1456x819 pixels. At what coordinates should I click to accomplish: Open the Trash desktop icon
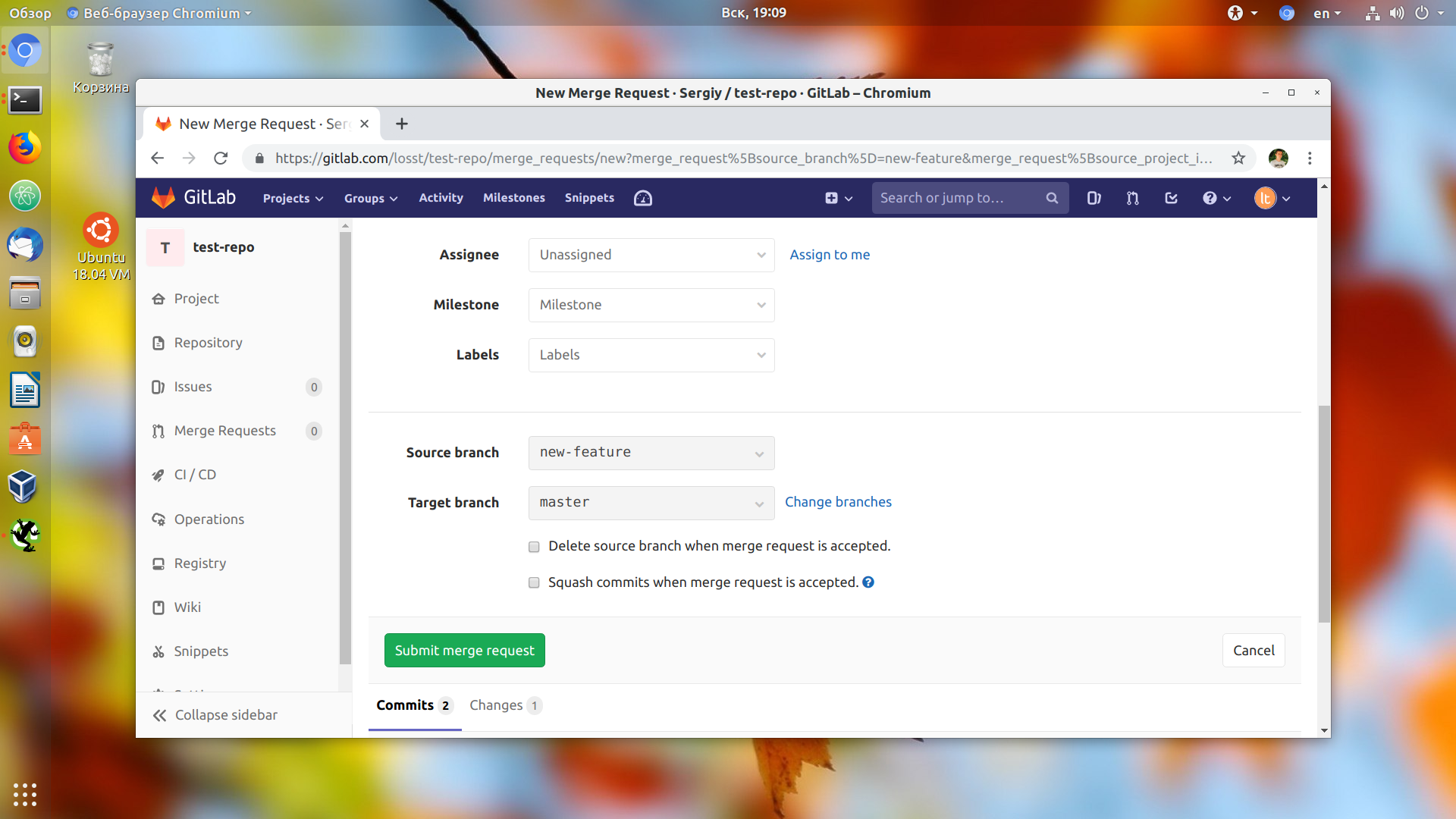click(100, 68)
